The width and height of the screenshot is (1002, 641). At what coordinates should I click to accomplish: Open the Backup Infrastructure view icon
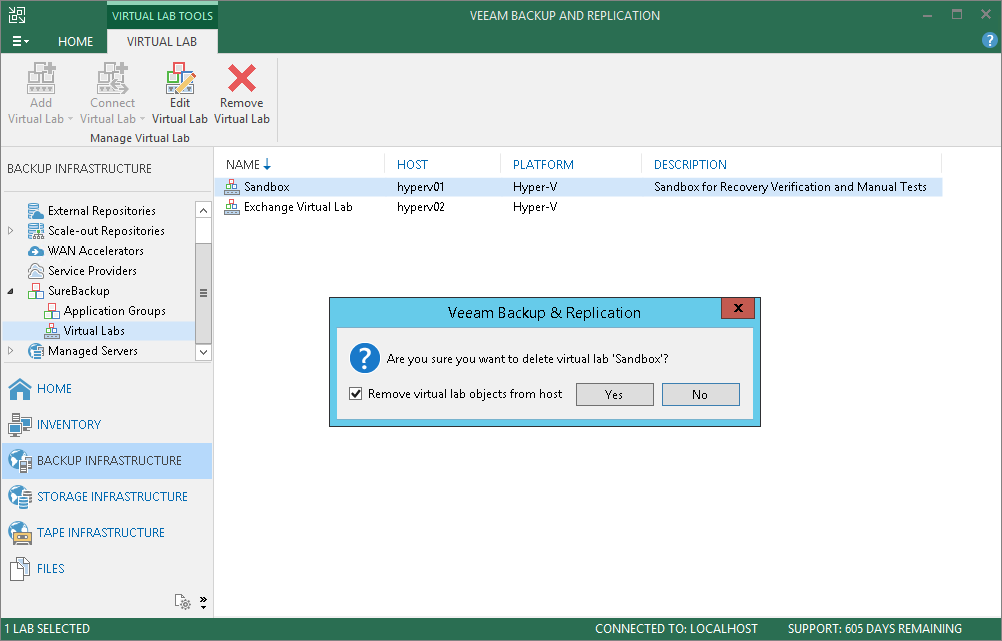pyautogui.click(x=20, y=461)
